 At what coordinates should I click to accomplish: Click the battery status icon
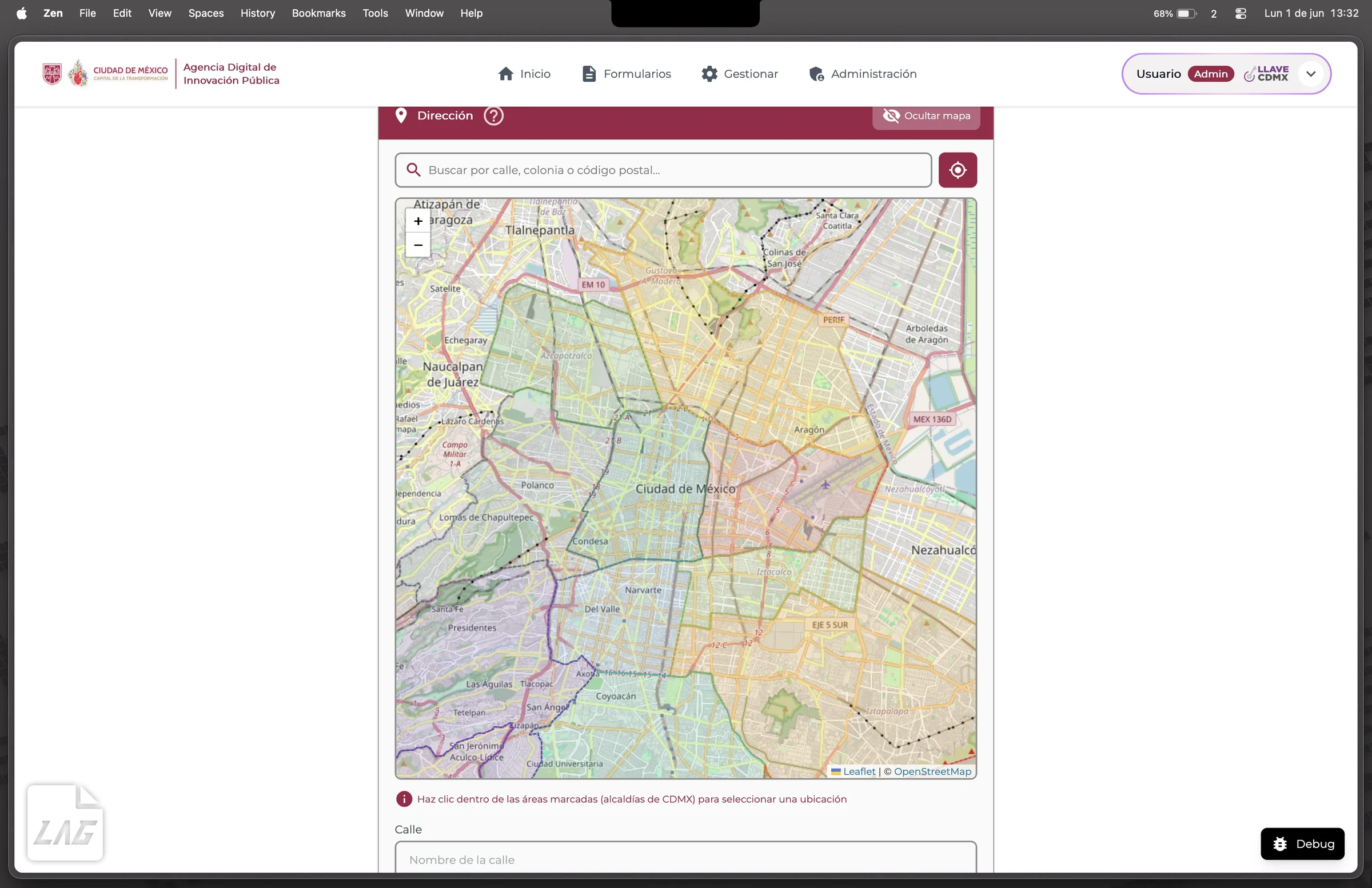click(x=1186, y=13)
